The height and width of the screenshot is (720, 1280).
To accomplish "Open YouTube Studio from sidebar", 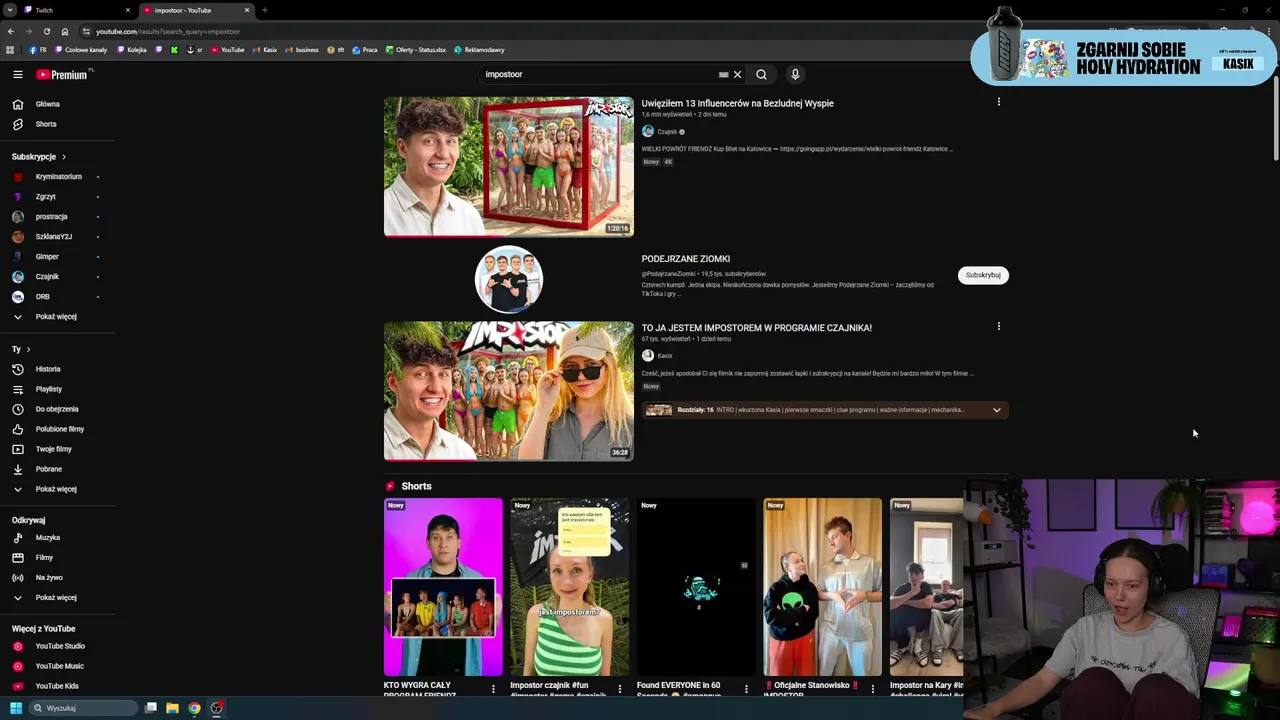I will click(60, 646).
